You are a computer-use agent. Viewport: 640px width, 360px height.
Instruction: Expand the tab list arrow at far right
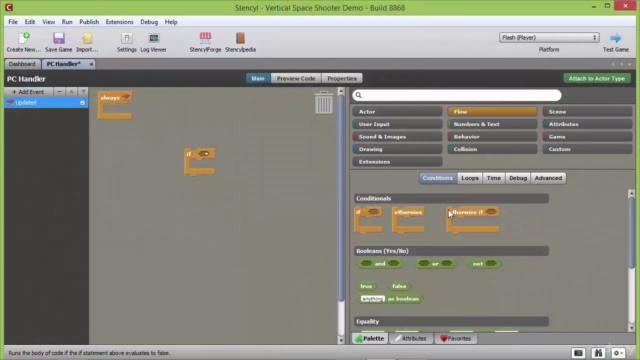coord(630,64)
